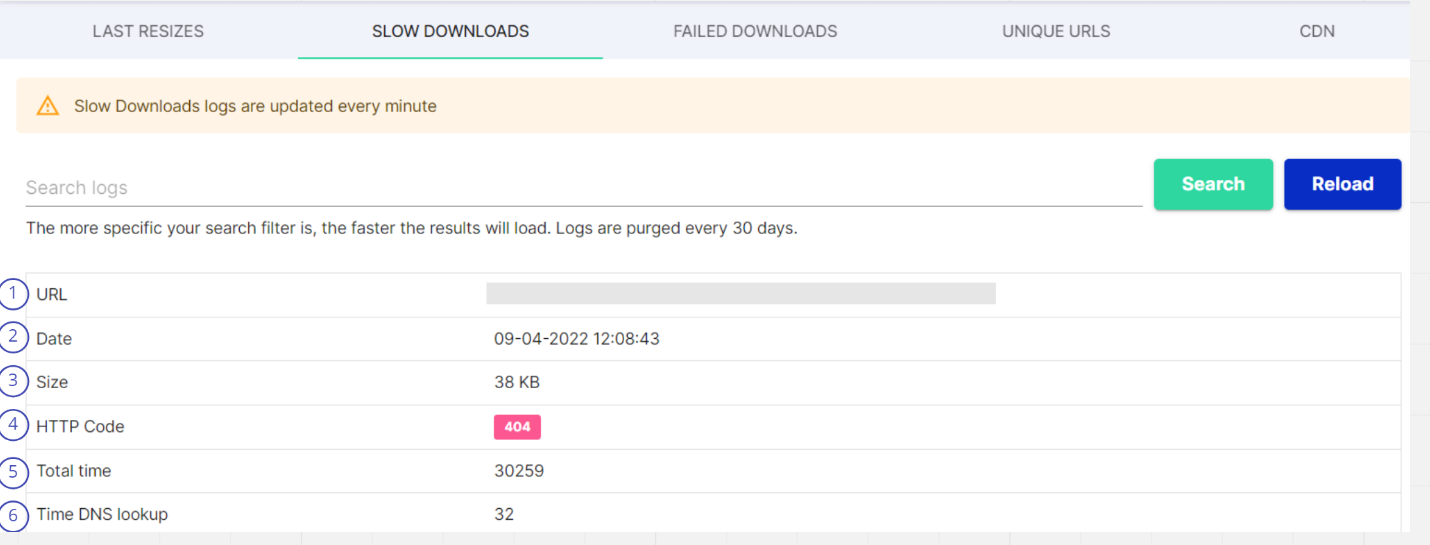Click the pink 404 HTTP code badge

(x=517, y=427)
